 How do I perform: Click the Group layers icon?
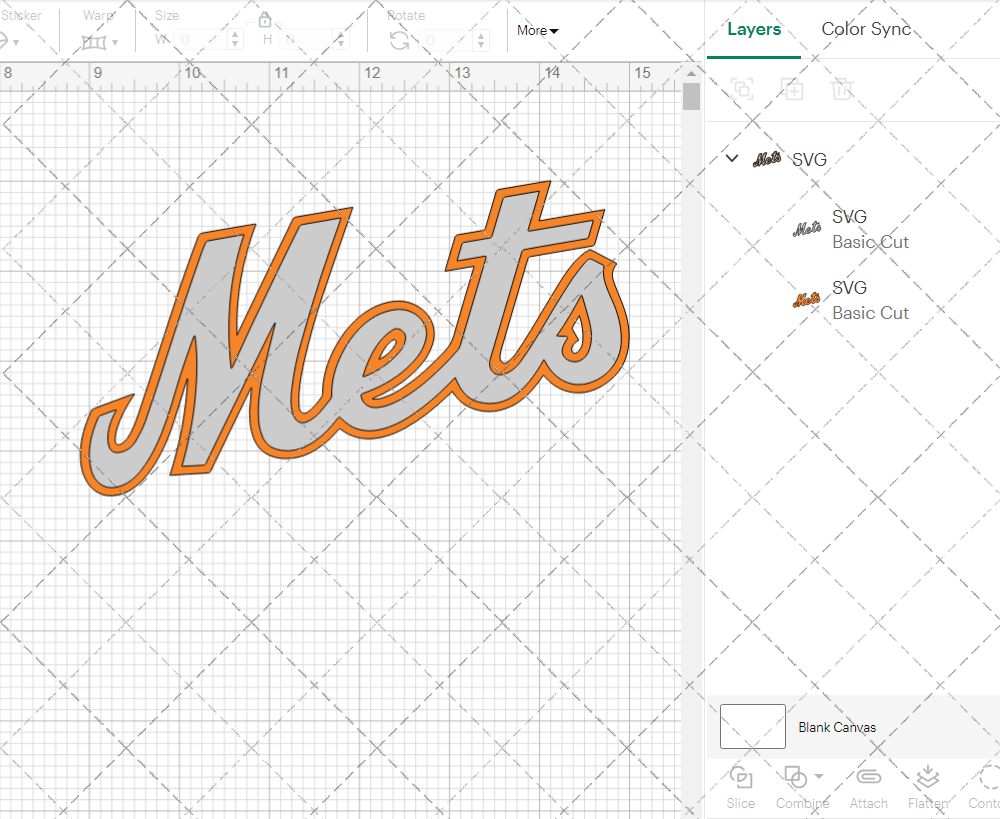coord(742,89)
